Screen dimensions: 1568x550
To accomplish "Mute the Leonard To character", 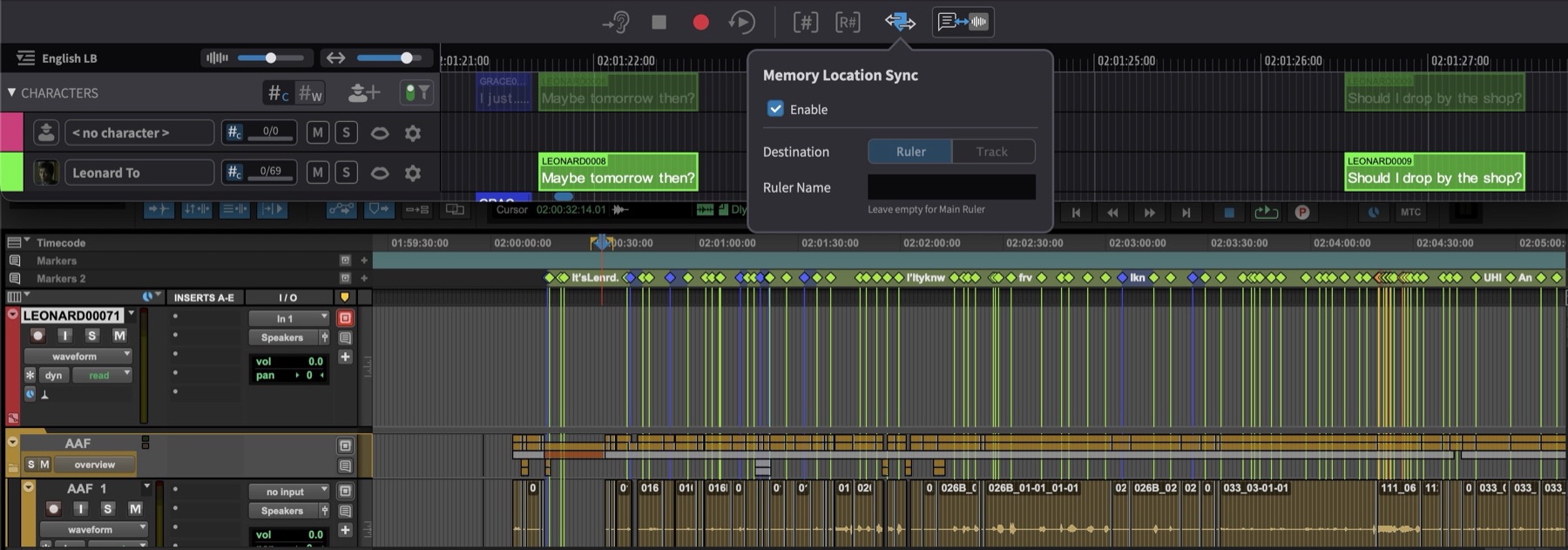I will coord(318,173).
